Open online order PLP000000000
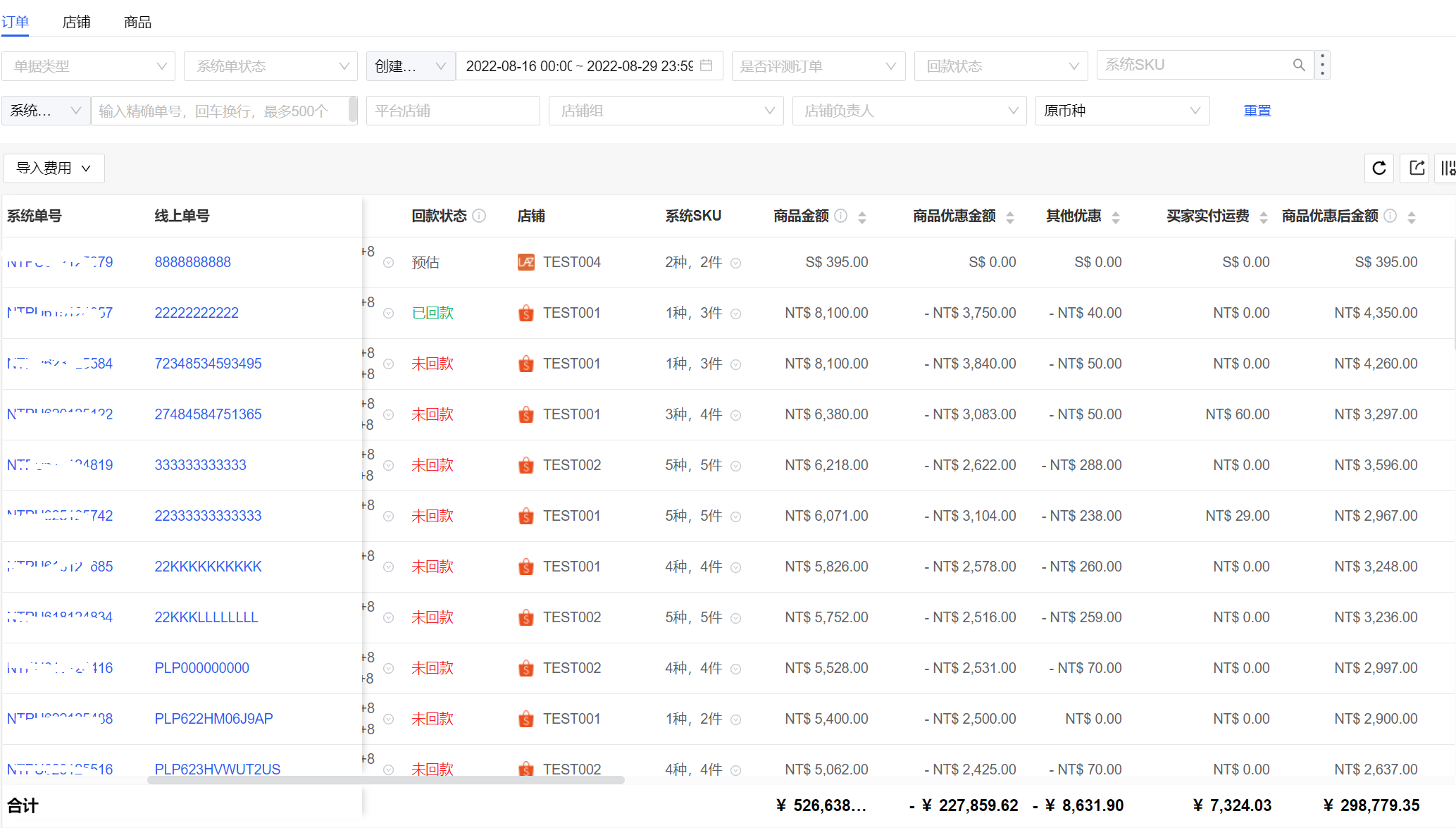 pos(201,668)
